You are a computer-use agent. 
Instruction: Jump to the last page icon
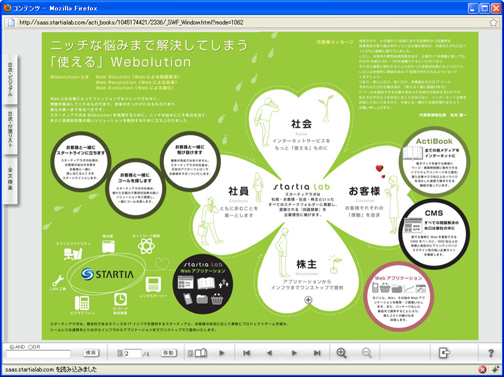click(317, 353)
